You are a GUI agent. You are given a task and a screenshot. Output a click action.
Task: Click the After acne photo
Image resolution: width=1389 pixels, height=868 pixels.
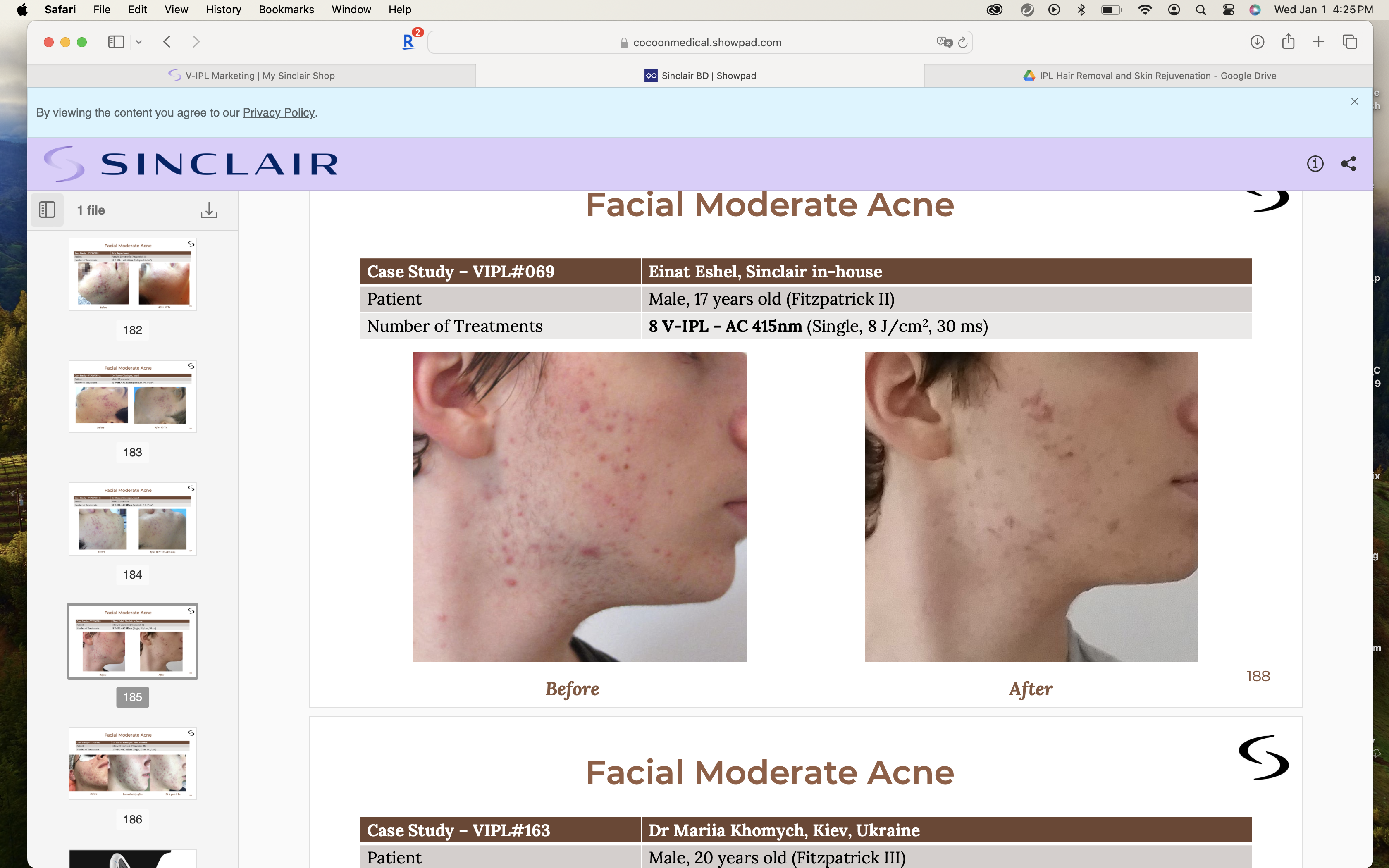(1031, 507)
